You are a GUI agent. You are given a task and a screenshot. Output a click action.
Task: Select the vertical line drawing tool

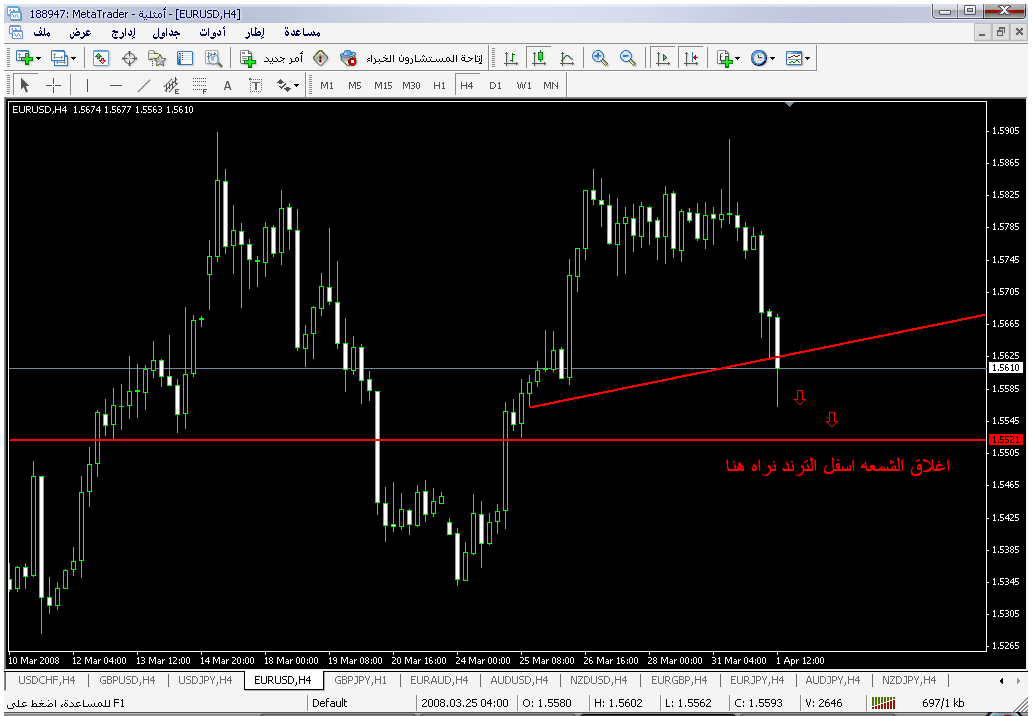[x=87, y=85]
